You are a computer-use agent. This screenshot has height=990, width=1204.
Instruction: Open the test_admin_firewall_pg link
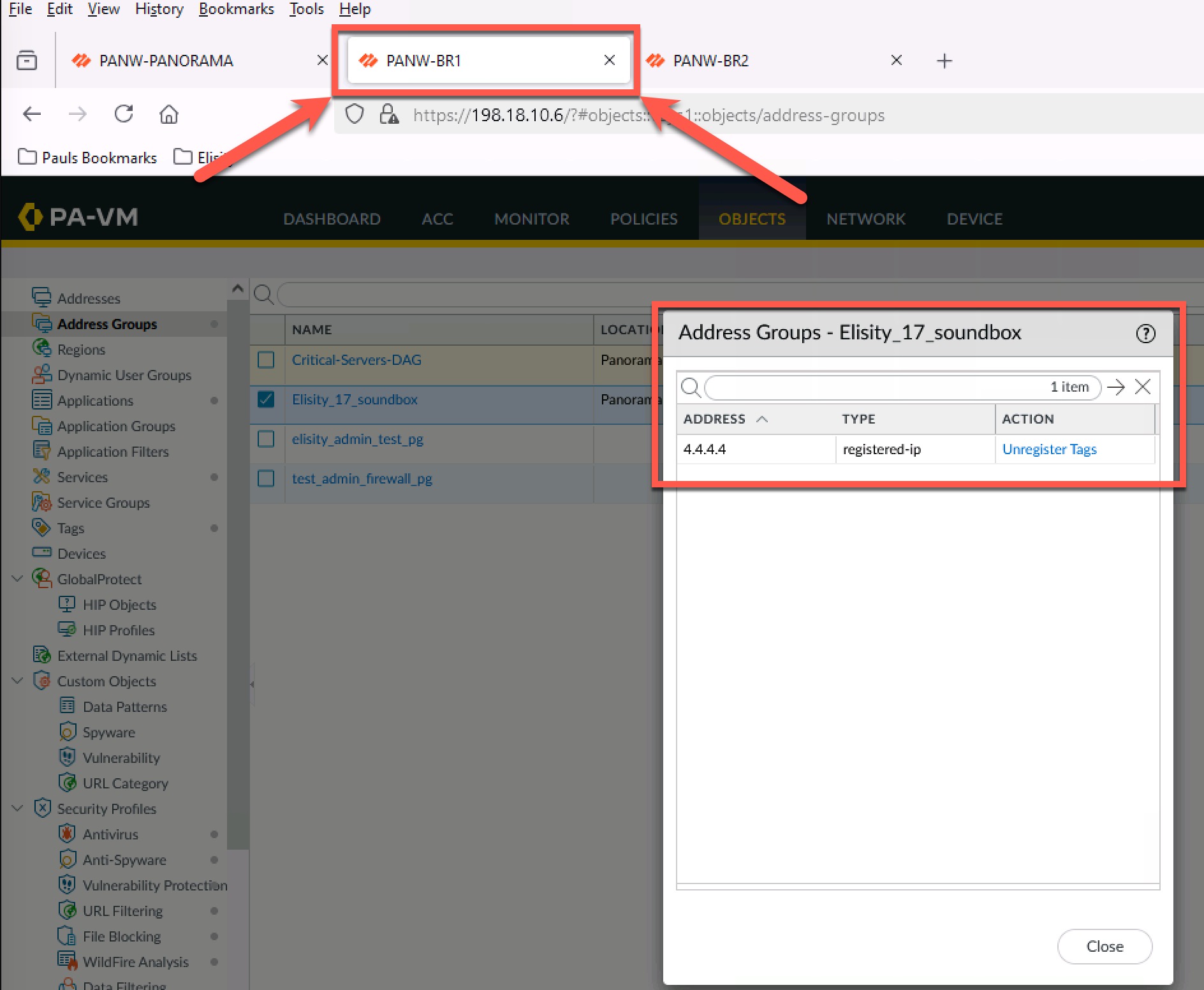(x=362, y=478)
